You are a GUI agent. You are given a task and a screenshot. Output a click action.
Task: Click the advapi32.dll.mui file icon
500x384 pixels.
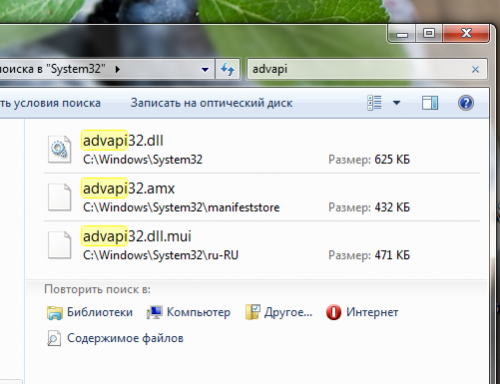pyautogui.click(x=59, y=244)
